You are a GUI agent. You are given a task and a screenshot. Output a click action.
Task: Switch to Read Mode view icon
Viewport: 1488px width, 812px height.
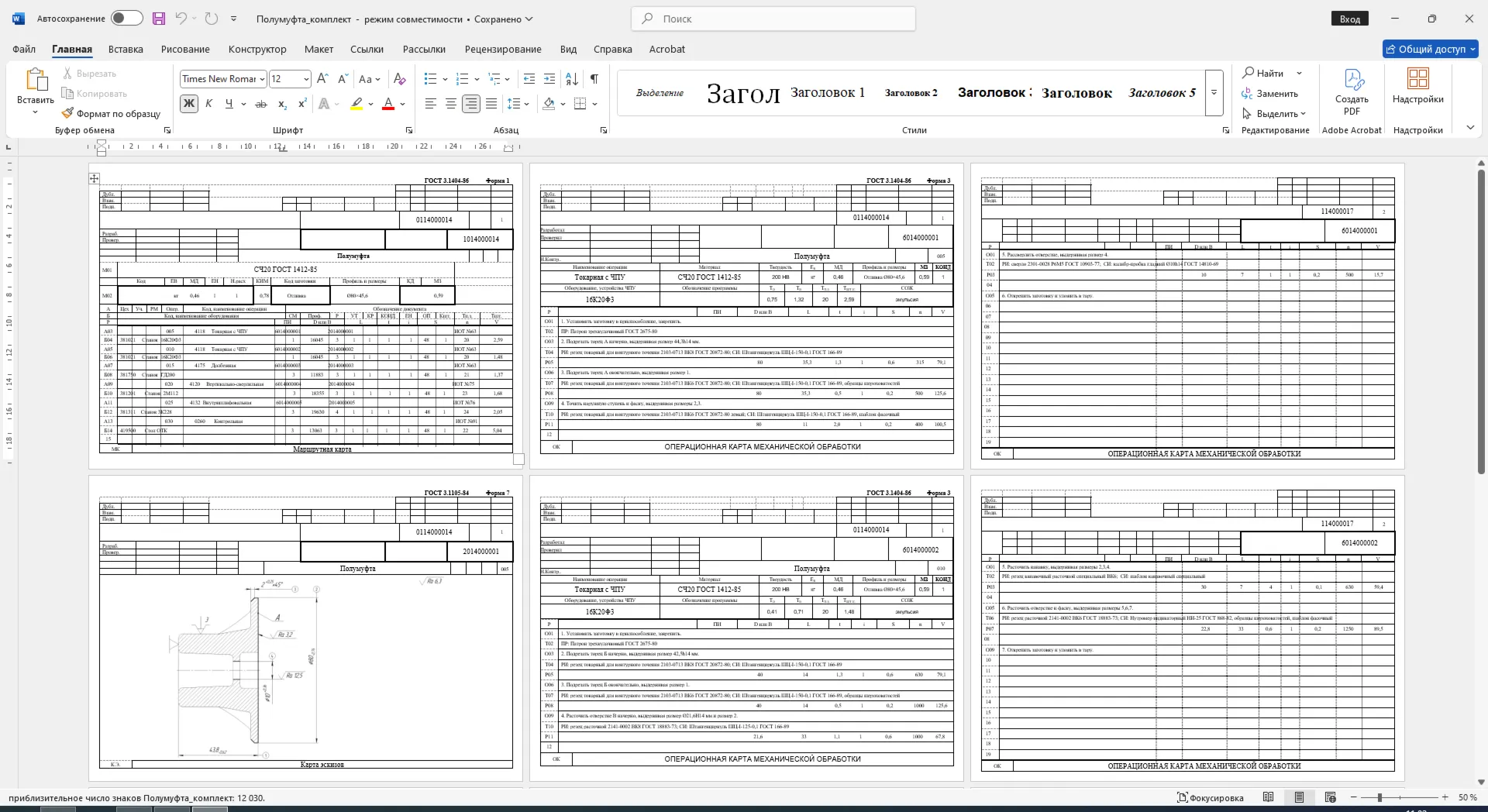(1268, 797)
